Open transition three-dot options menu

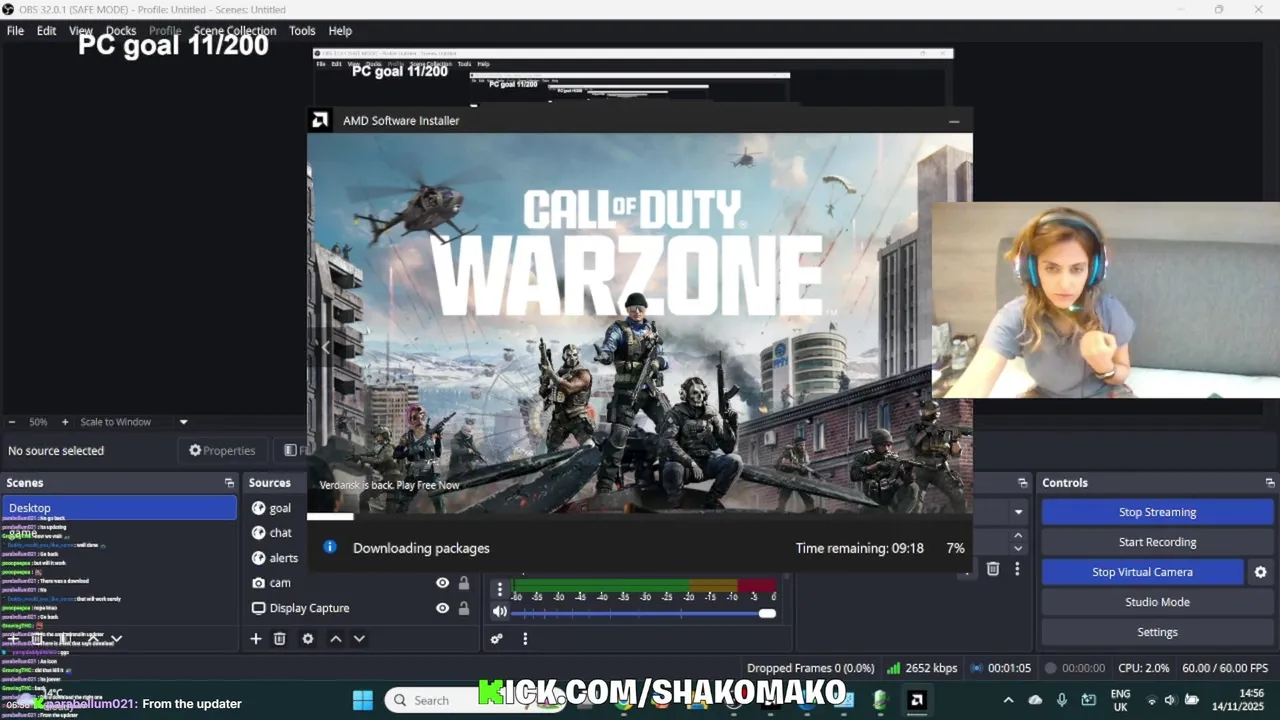pyautogui.click(x=1017, y=569)
